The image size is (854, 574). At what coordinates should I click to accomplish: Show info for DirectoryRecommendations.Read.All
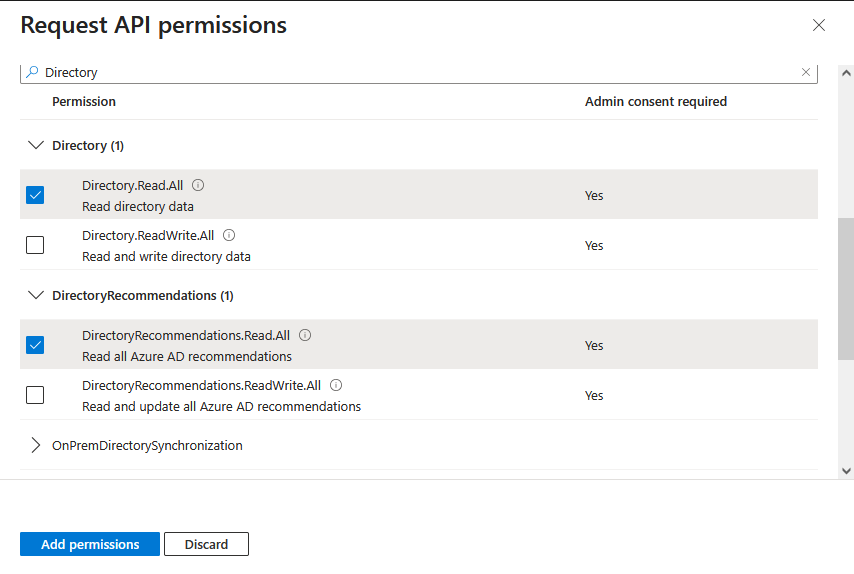[x=305, y=335]
